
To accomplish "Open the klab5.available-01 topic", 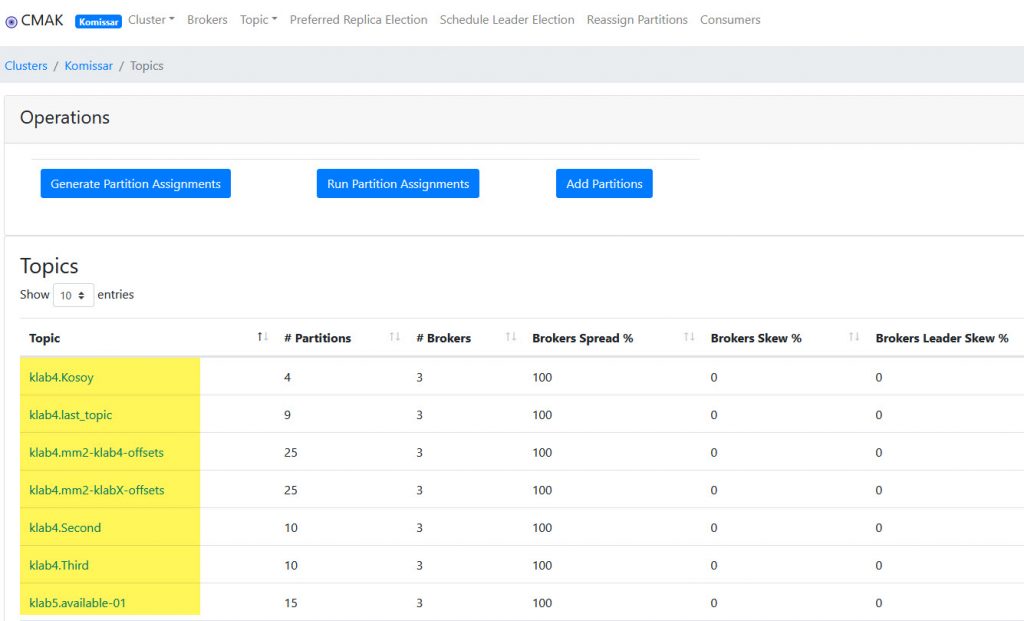I will pyautogui.click(x=78, y=603).
